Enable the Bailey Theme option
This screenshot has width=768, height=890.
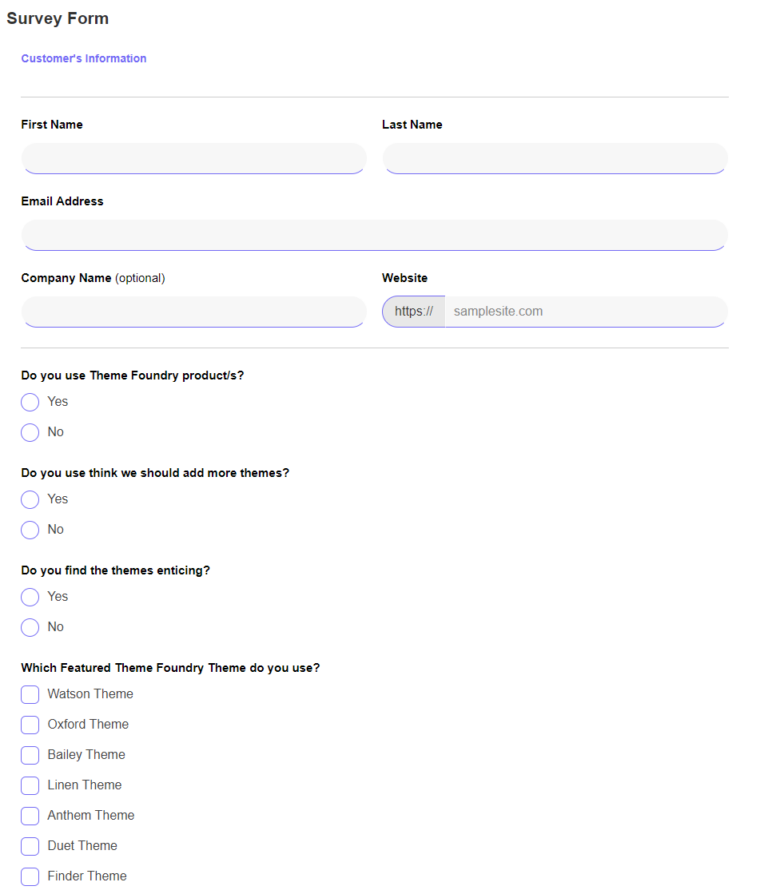point(30,755)
